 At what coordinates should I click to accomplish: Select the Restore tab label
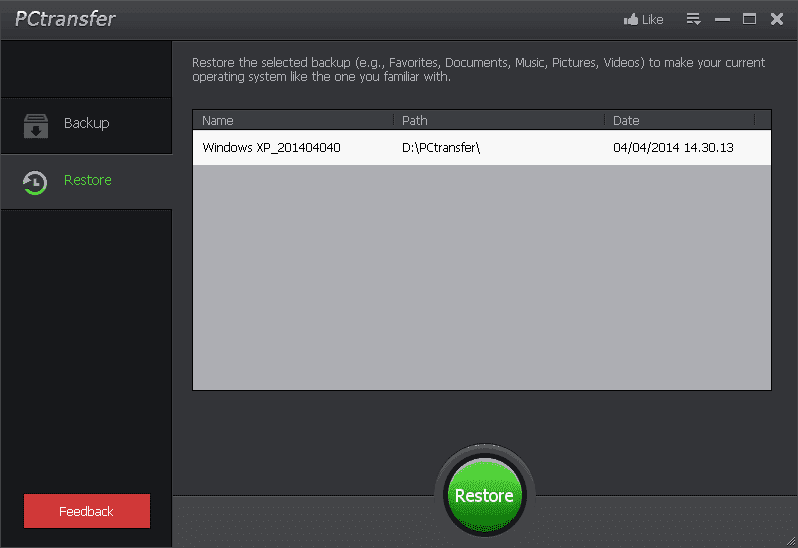[88, 181]
